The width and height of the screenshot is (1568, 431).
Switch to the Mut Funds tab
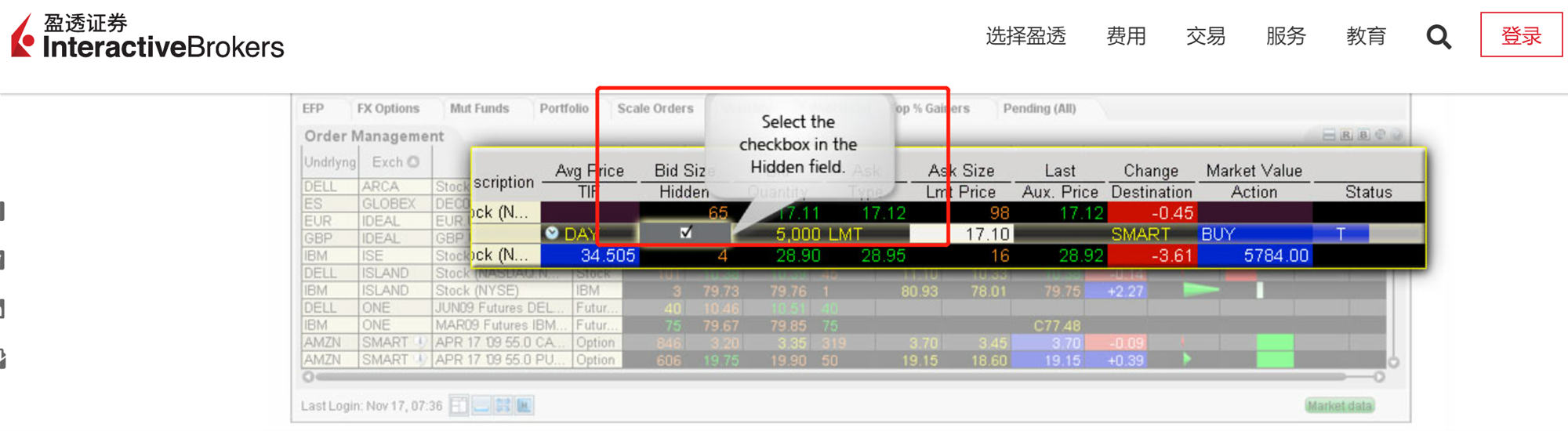pos(479,108)
